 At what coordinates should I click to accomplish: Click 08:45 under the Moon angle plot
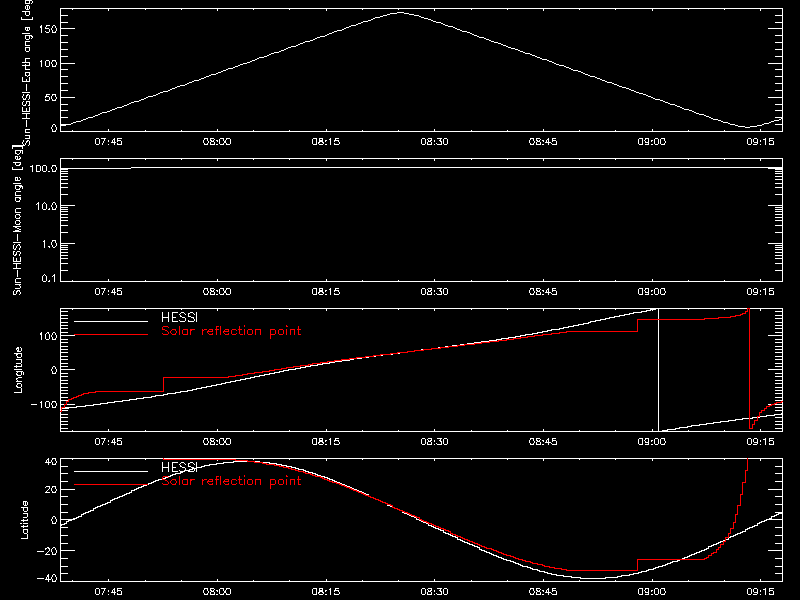click(543, 292)
